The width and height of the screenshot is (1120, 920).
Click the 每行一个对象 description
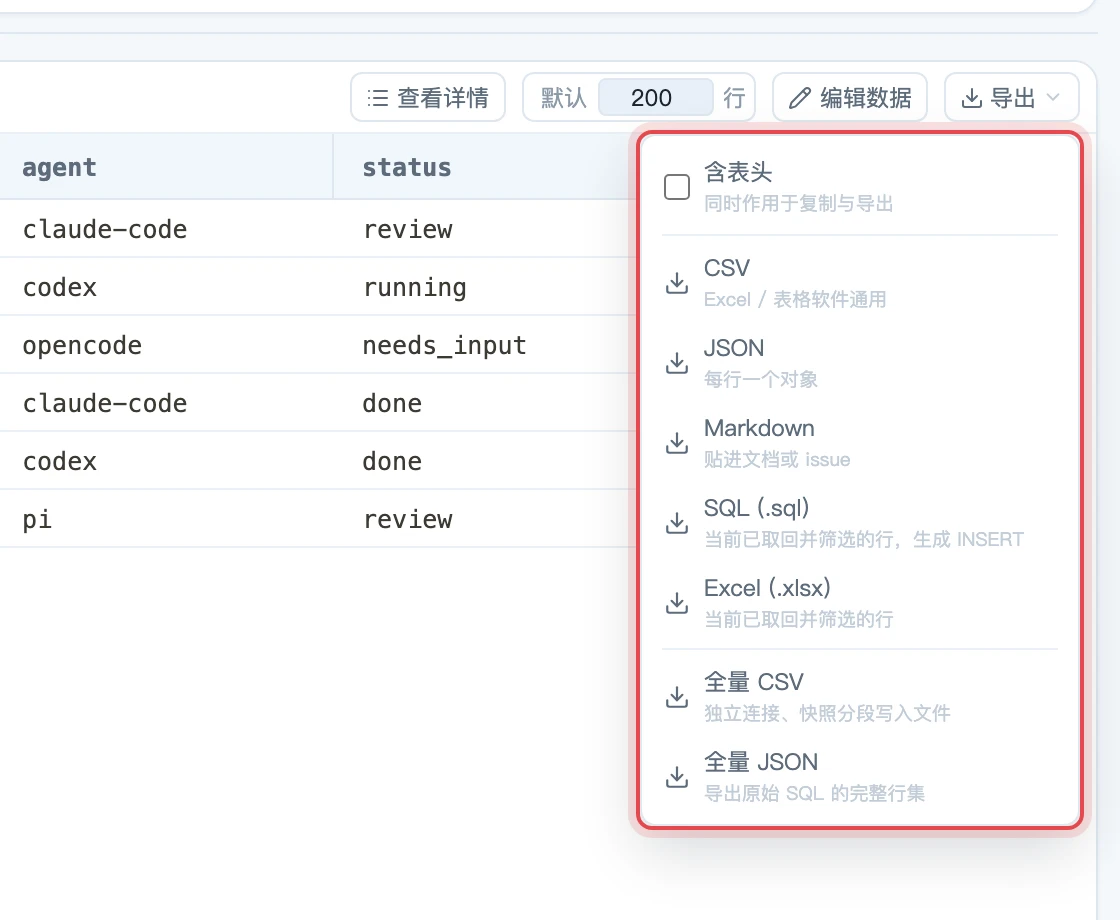(761, 379)
